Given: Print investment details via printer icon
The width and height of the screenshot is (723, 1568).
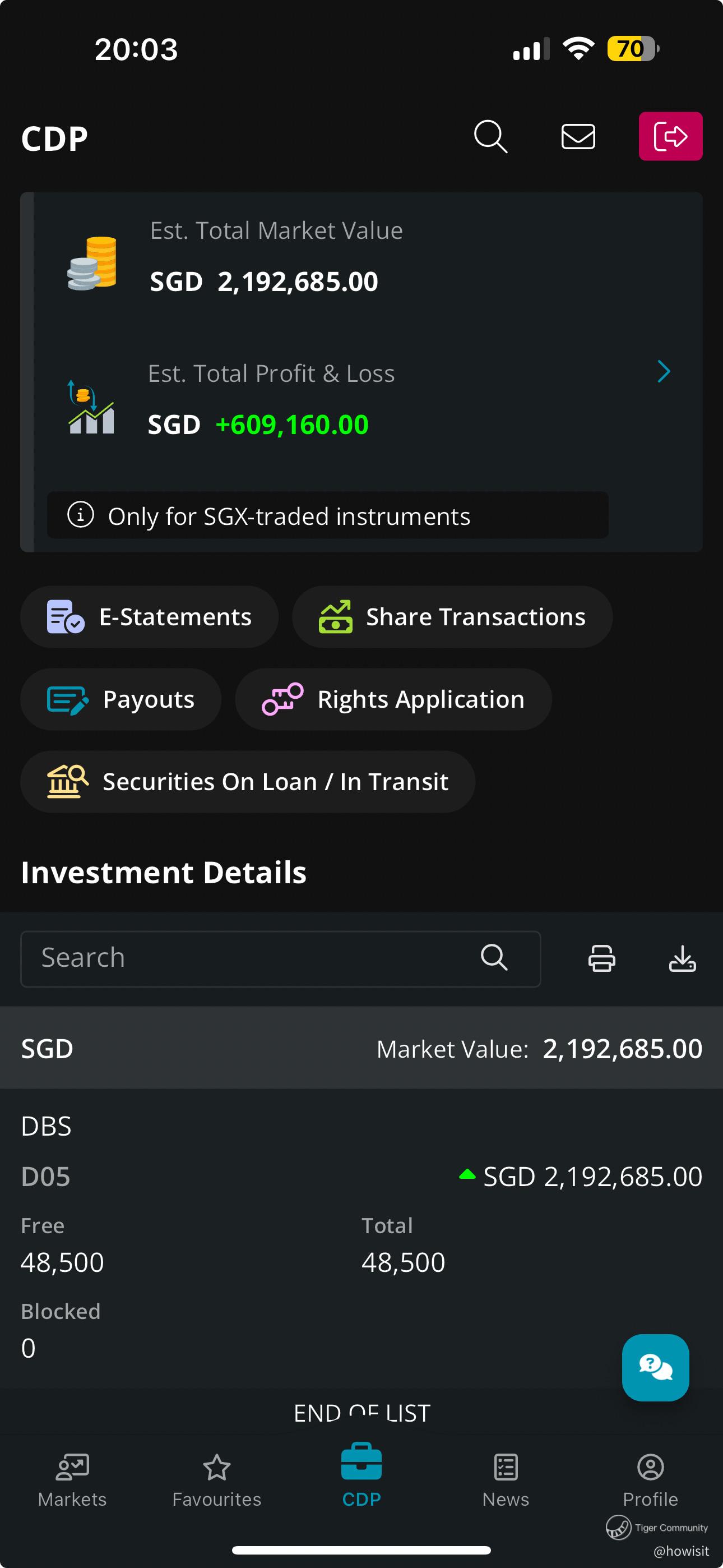Looking at the screenshot, I should pos(601,959).
